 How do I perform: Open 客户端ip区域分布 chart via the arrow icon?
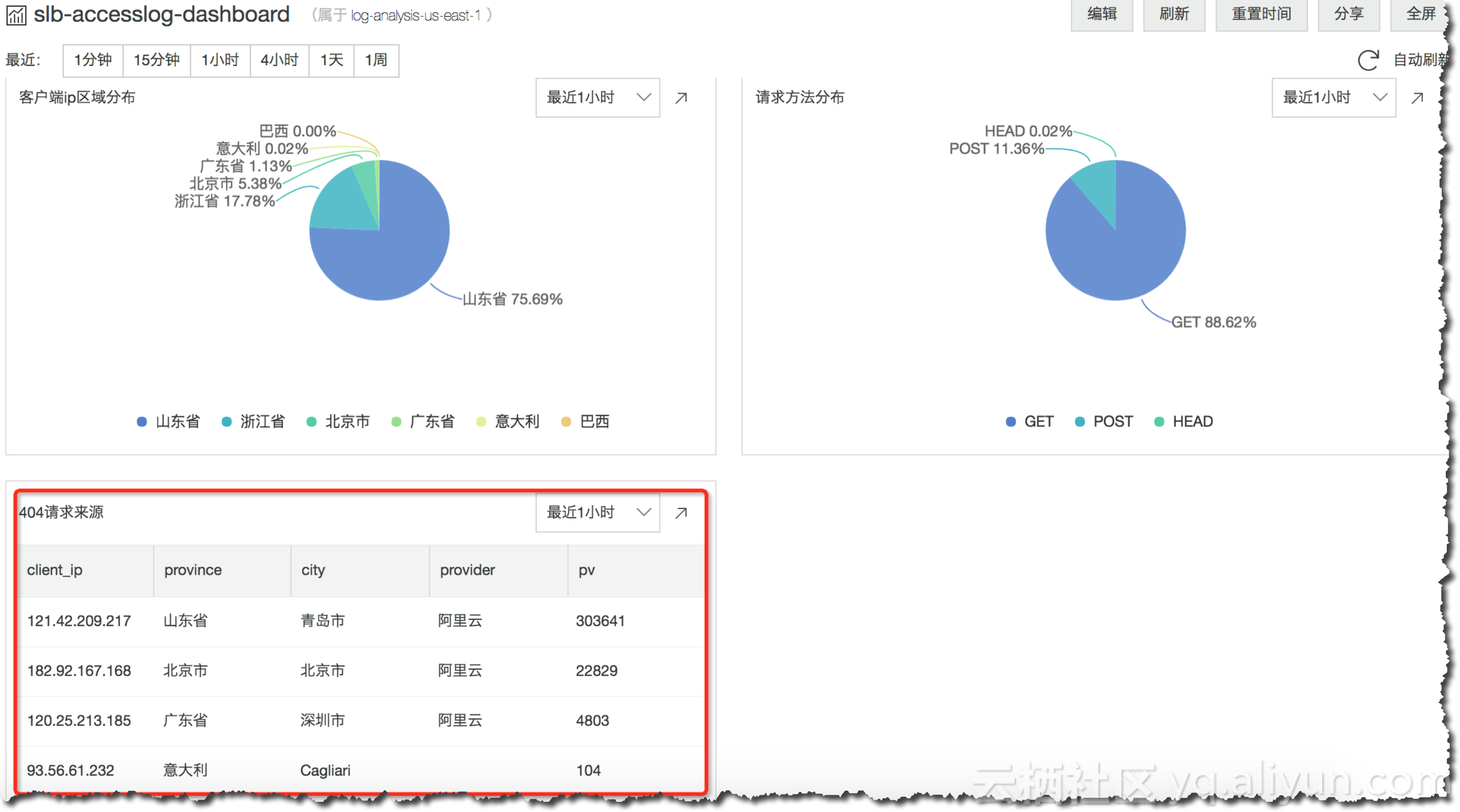click(x=681, y=97)
